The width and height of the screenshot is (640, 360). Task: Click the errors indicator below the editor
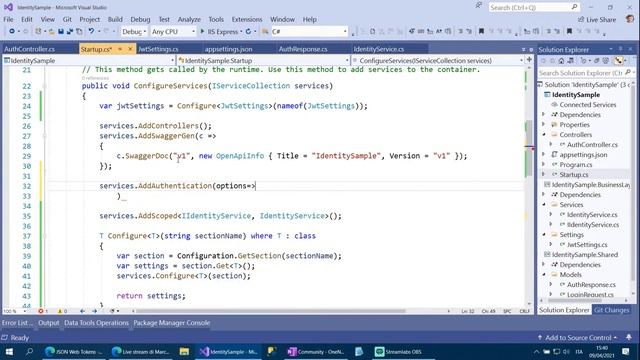click(42, 311)
